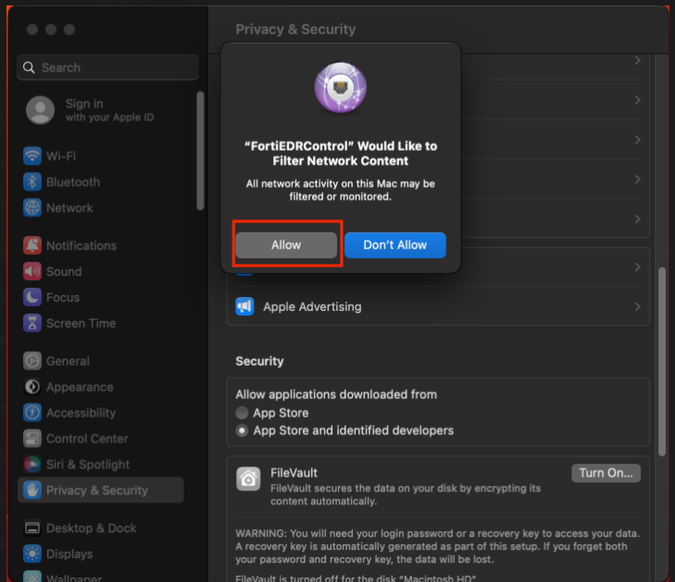The width and height of the screenshot is (675, 582).
Task: Click the Sound speaker icon
Action: point(32,271)
